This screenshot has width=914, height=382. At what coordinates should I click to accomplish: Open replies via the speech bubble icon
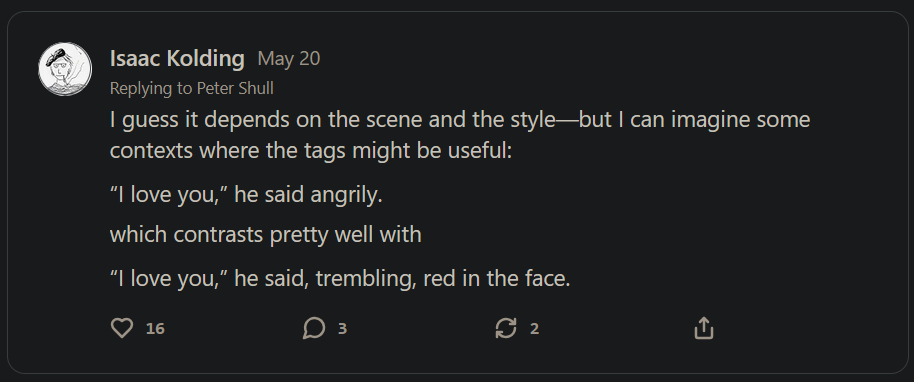coord(314,328)
